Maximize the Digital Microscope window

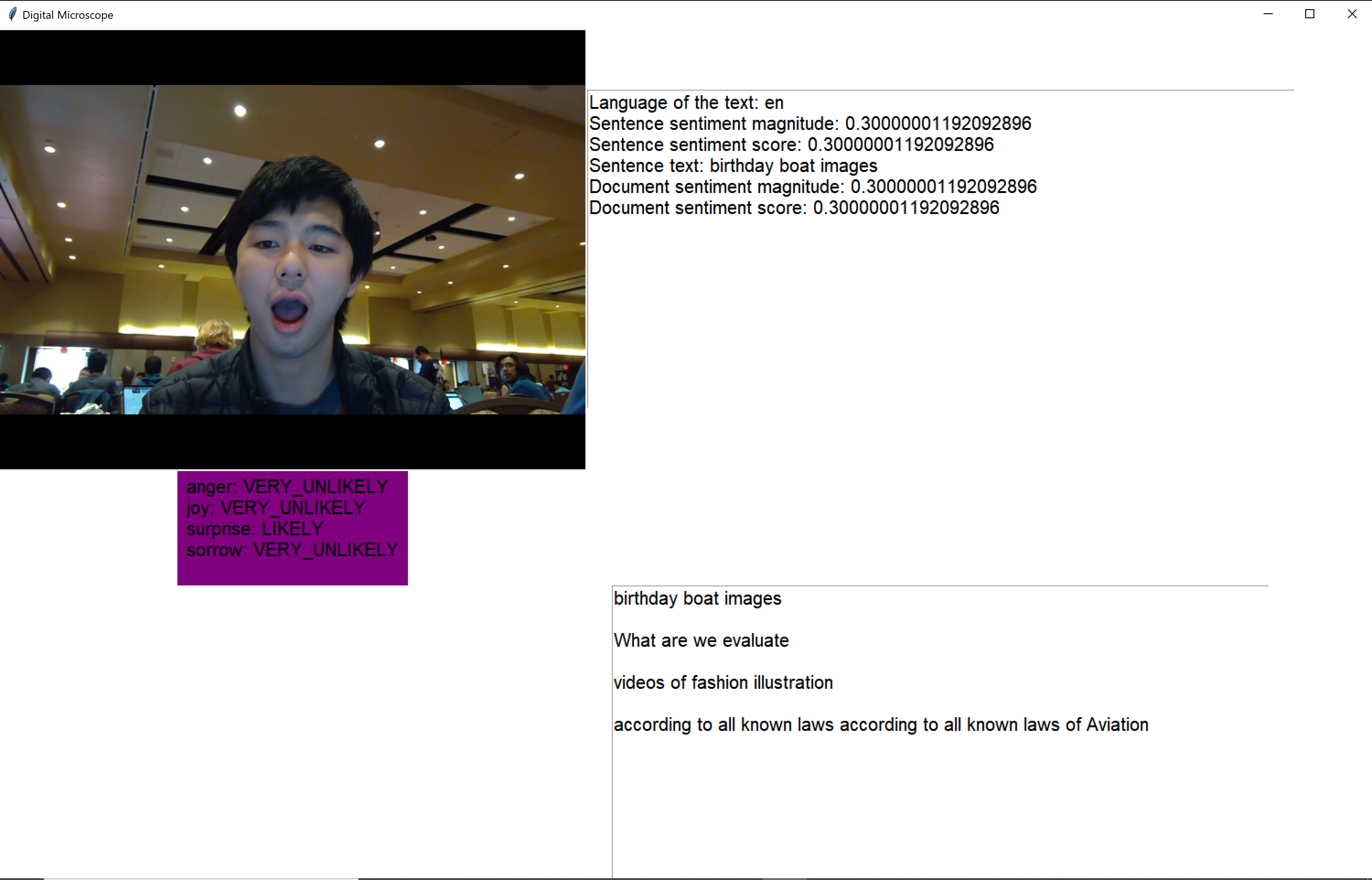coord(1310,14)
